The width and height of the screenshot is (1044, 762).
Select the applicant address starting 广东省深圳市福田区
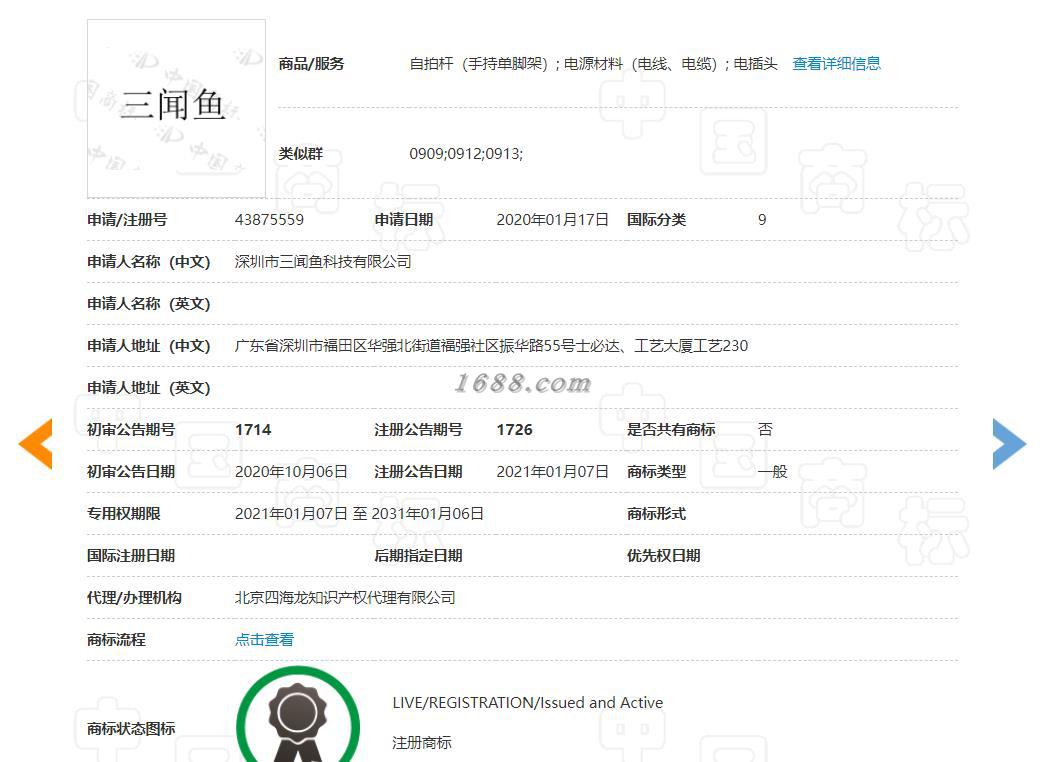[x=491, y=346]
